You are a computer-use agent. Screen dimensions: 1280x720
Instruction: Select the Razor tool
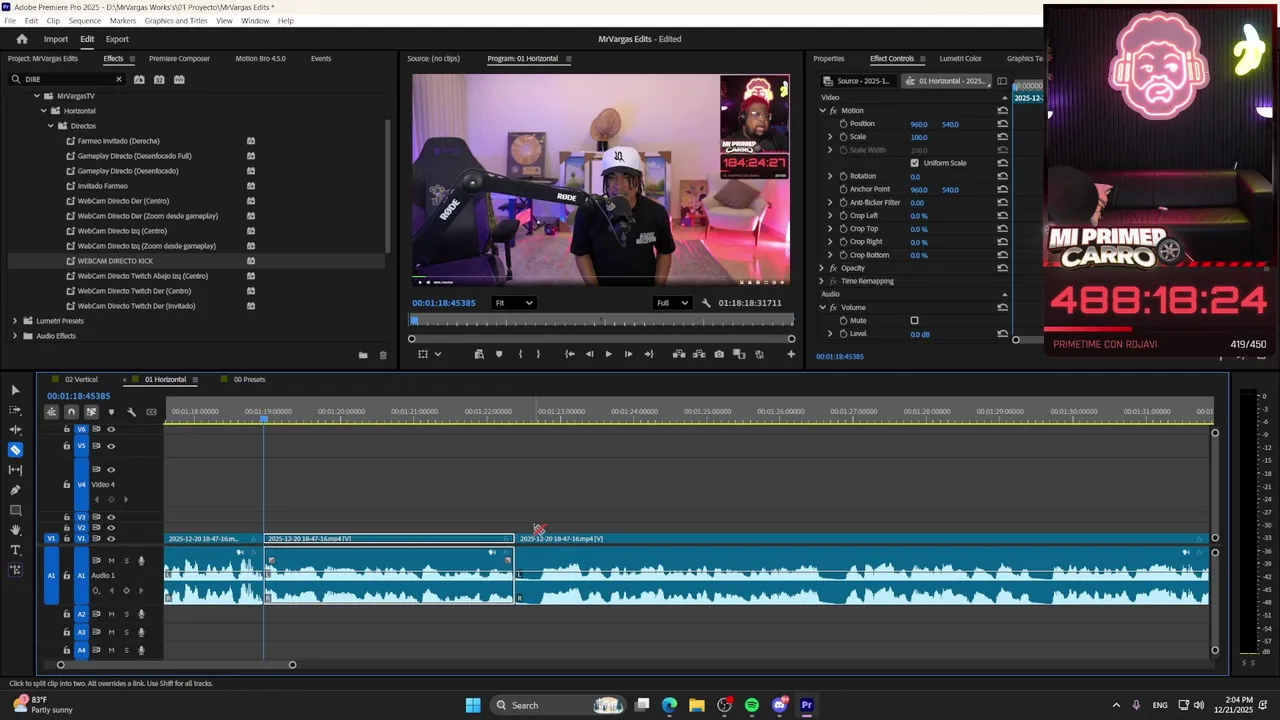click(x=15, y=450)
